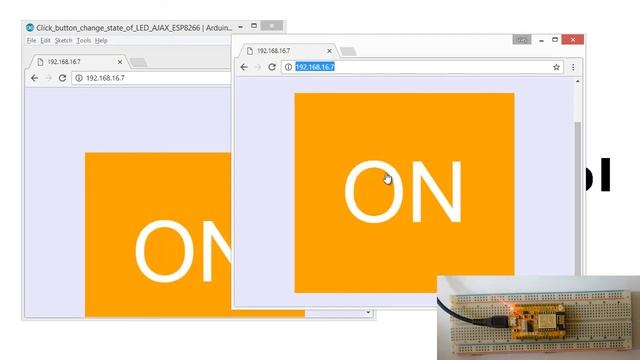The image size is (640, 360).
Task: Click the orange ON button in front browser
Action: coord(404,192)
